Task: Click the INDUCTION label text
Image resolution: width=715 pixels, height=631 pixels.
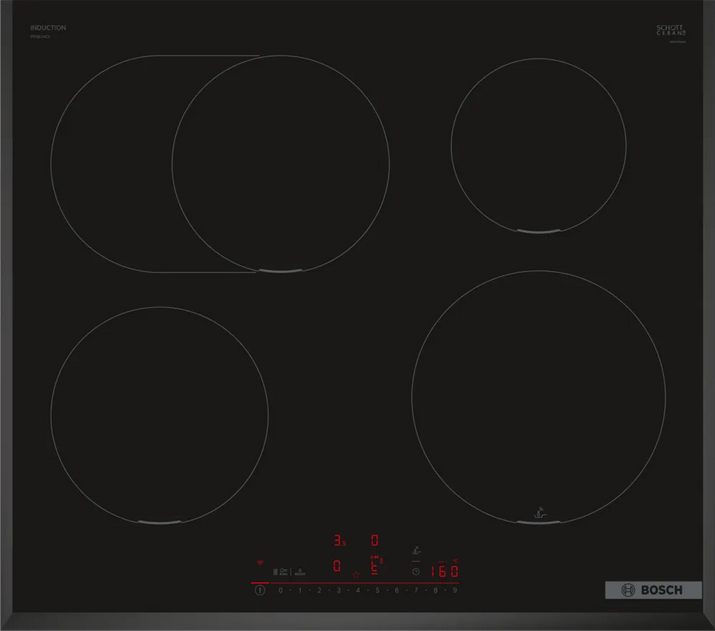Action: [x=48, y=28]
